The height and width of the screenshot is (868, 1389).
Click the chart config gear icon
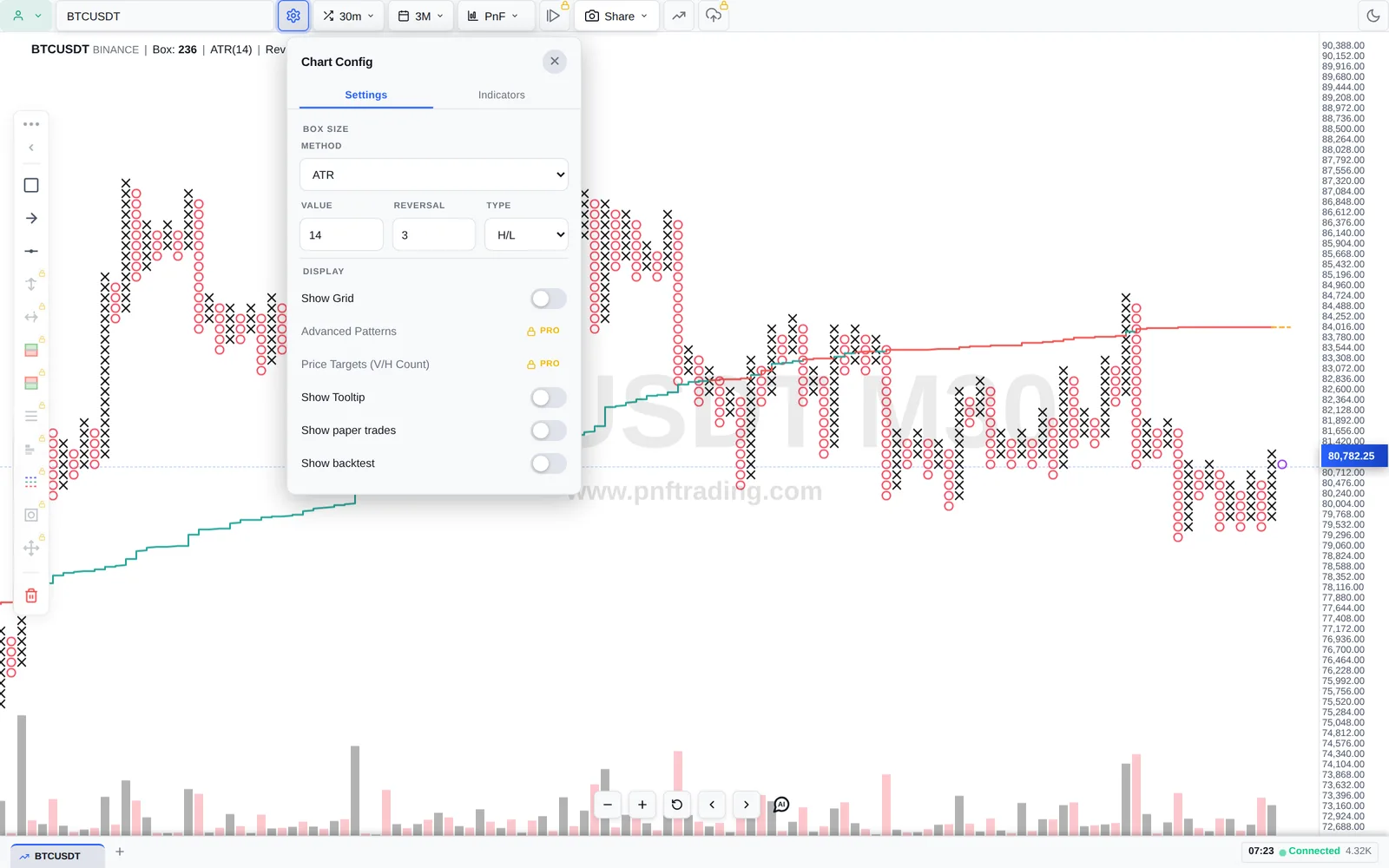[x=293, y=16]
